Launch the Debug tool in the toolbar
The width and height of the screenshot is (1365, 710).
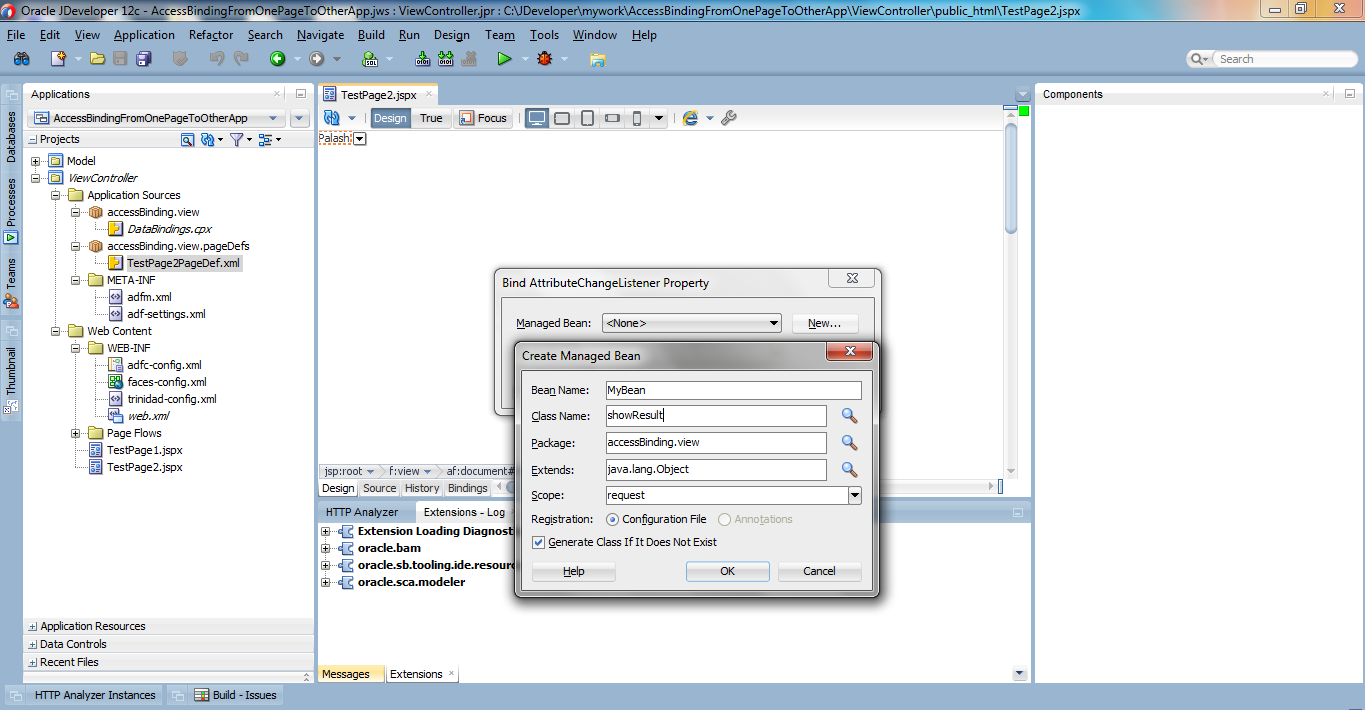(543, 58)
